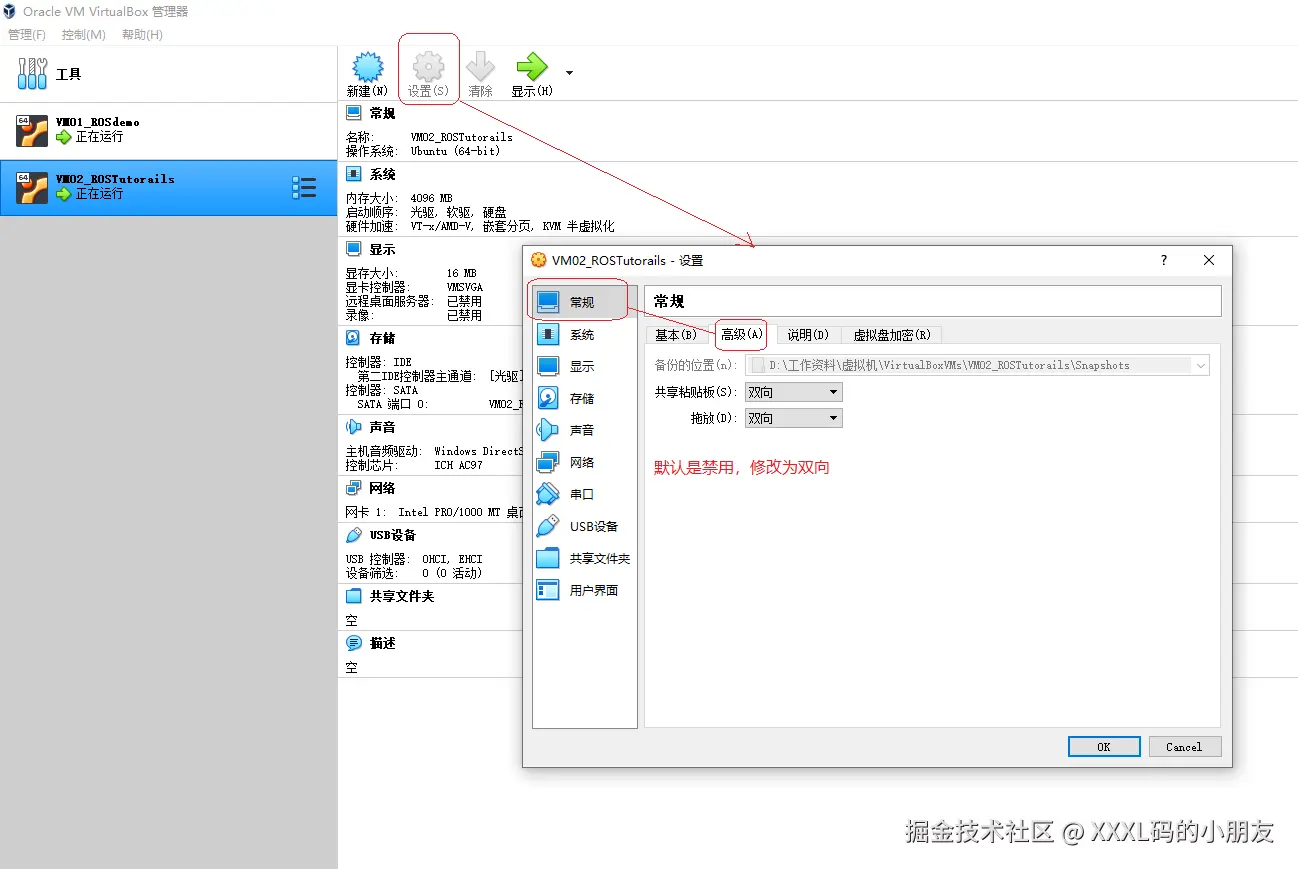Switch to the 高级(A) tab
Viewport: 1298px width, 869px height.
pos(741,334)
